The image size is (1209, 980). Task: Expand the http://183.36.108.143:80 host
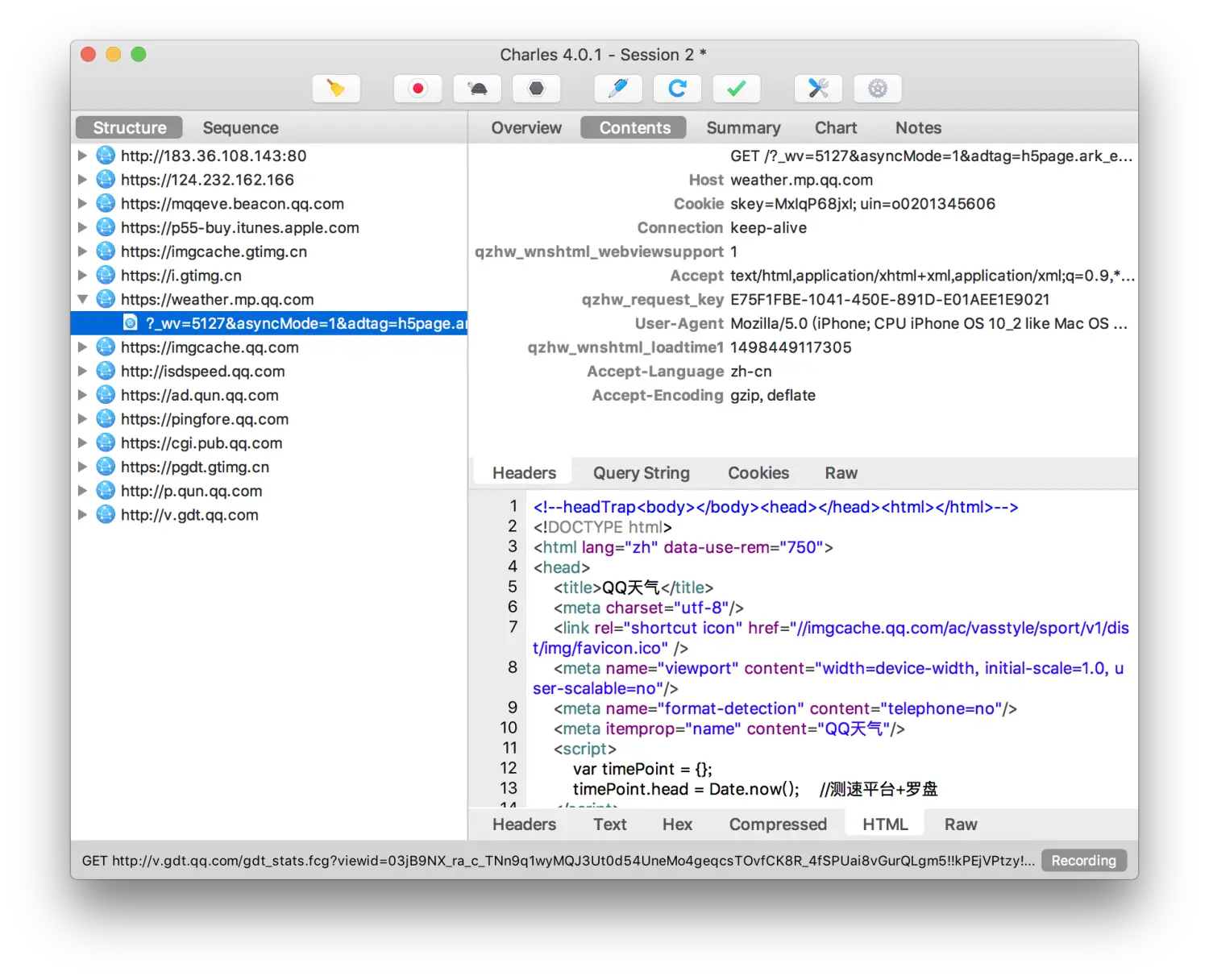[x=82, y=156]
